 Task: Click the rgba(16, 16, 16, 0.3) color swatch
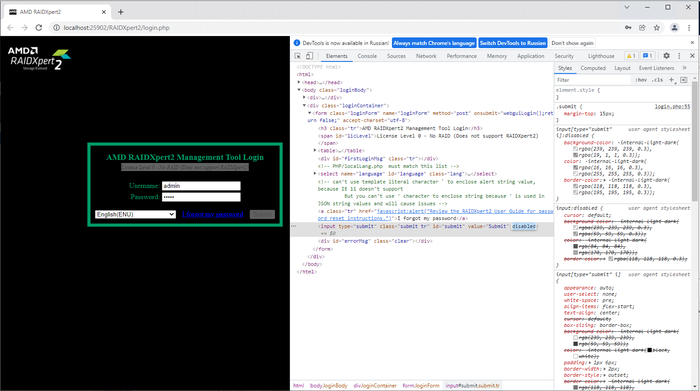(x=576, y=167)
